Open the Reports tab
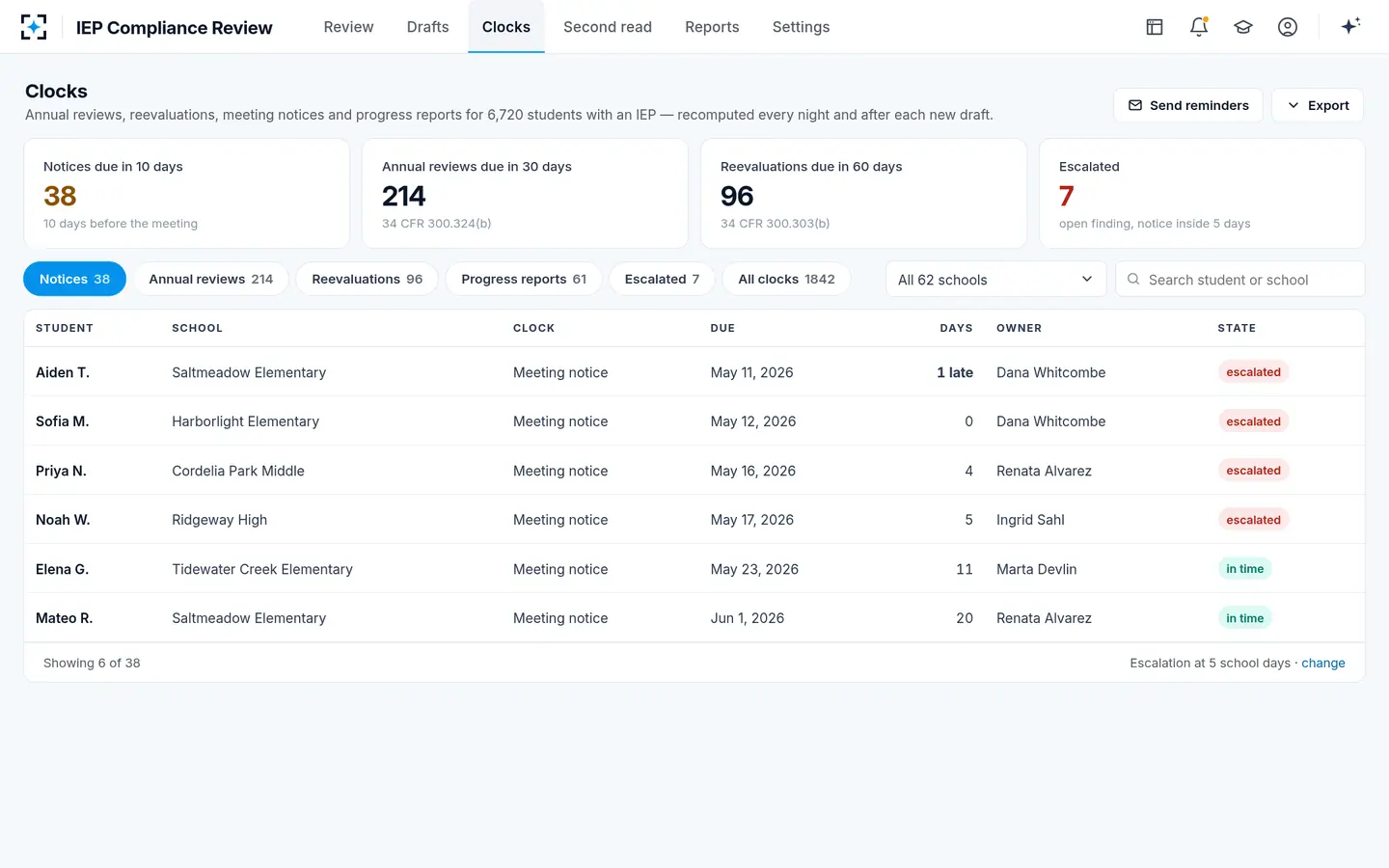 click(712, 27)
